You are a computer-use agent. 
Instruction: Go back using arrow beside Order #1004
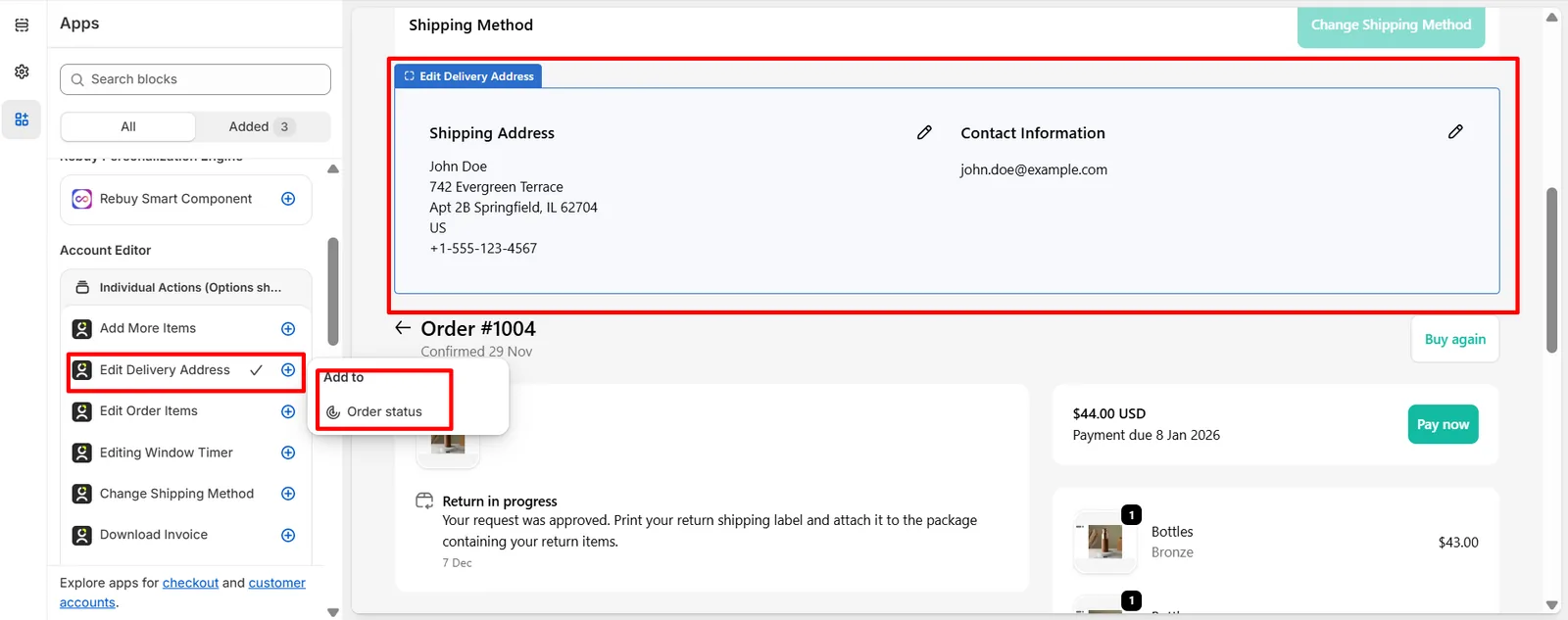pyautogui.click(x=403, y=328)
